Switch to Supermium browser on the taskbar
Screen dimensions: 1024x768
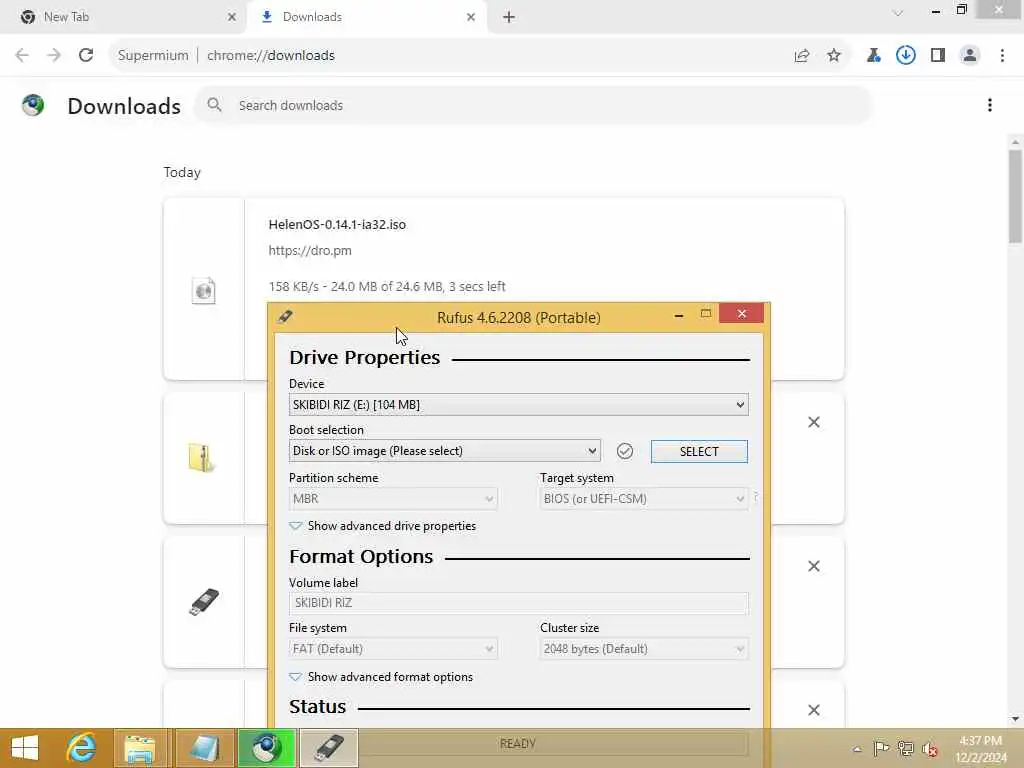coord(266,748)
